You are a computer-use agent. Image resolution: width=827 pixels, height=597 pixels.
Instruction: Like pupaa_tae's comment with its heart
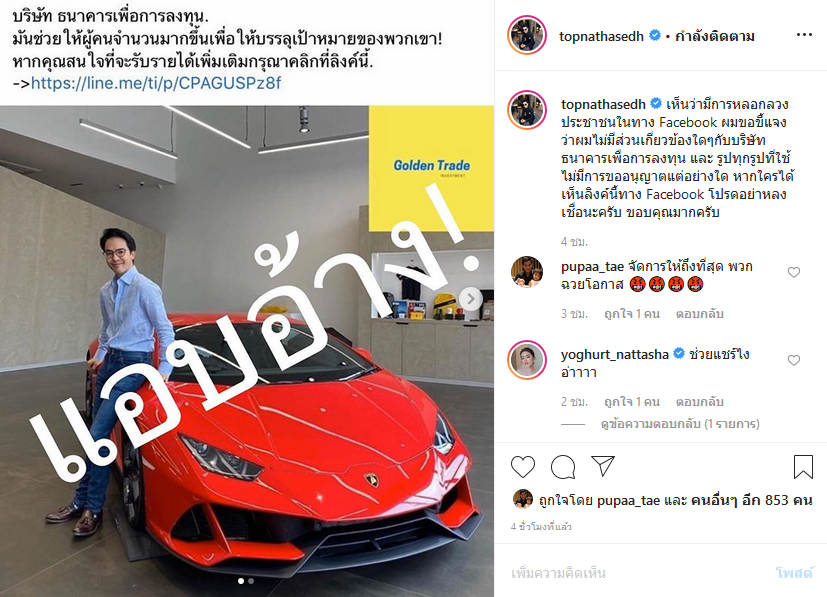(x=794, y=272)
